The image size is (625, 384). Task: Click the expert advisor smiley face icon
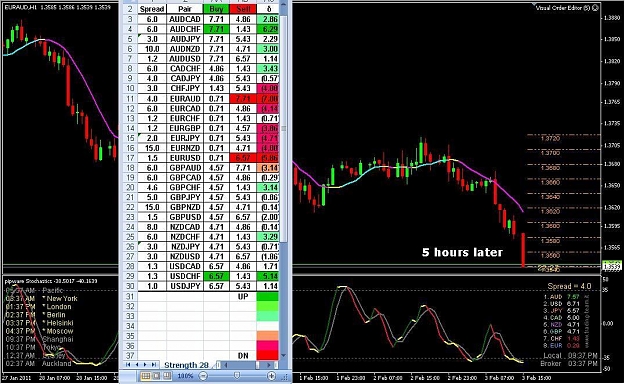[x=595, y=8]
